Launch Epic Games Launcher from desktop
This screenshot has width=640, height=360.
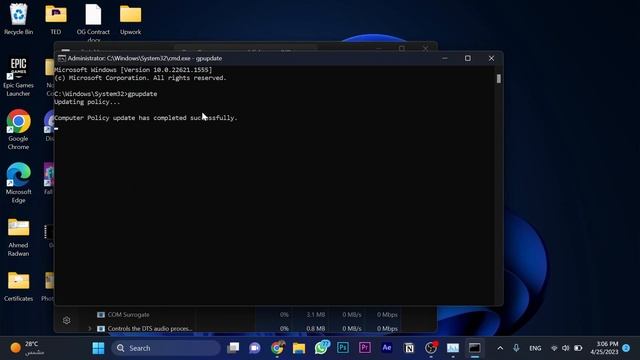click(x=18, y=76)
